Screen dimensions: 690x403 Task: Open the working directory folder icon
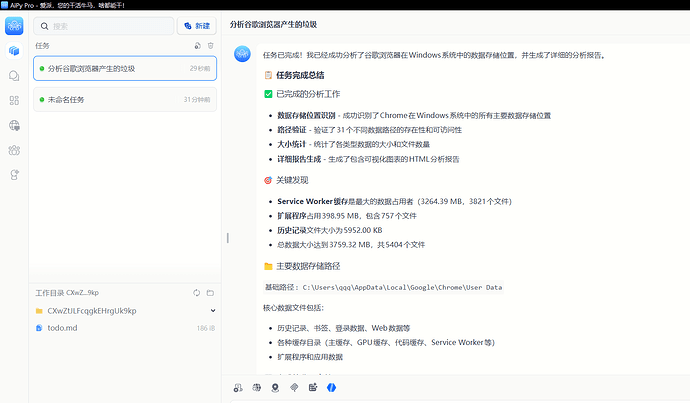pos(210,293)
